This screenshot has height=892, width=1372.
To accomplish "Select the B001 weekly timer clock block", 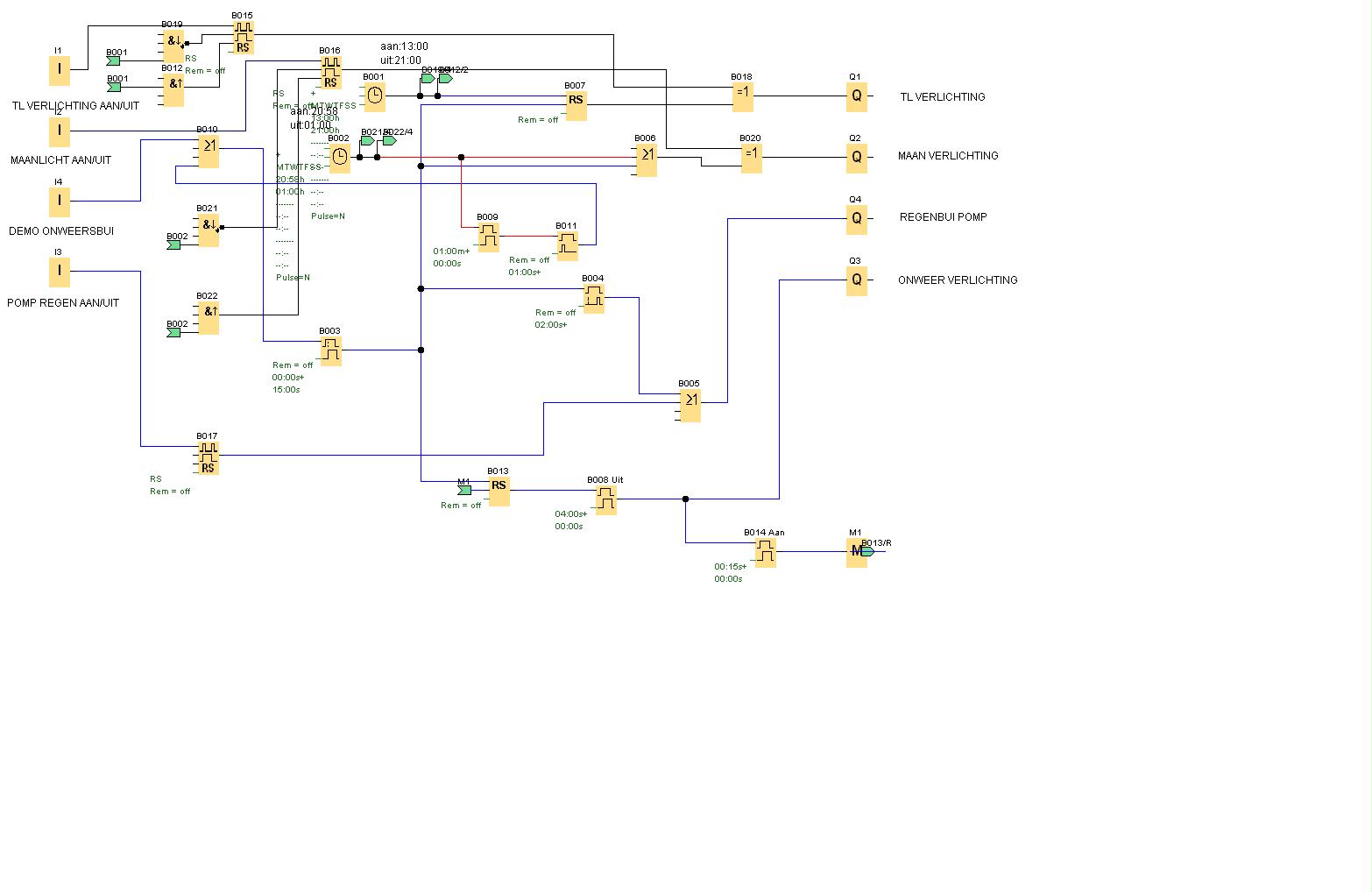I will (x=374, y=96).
